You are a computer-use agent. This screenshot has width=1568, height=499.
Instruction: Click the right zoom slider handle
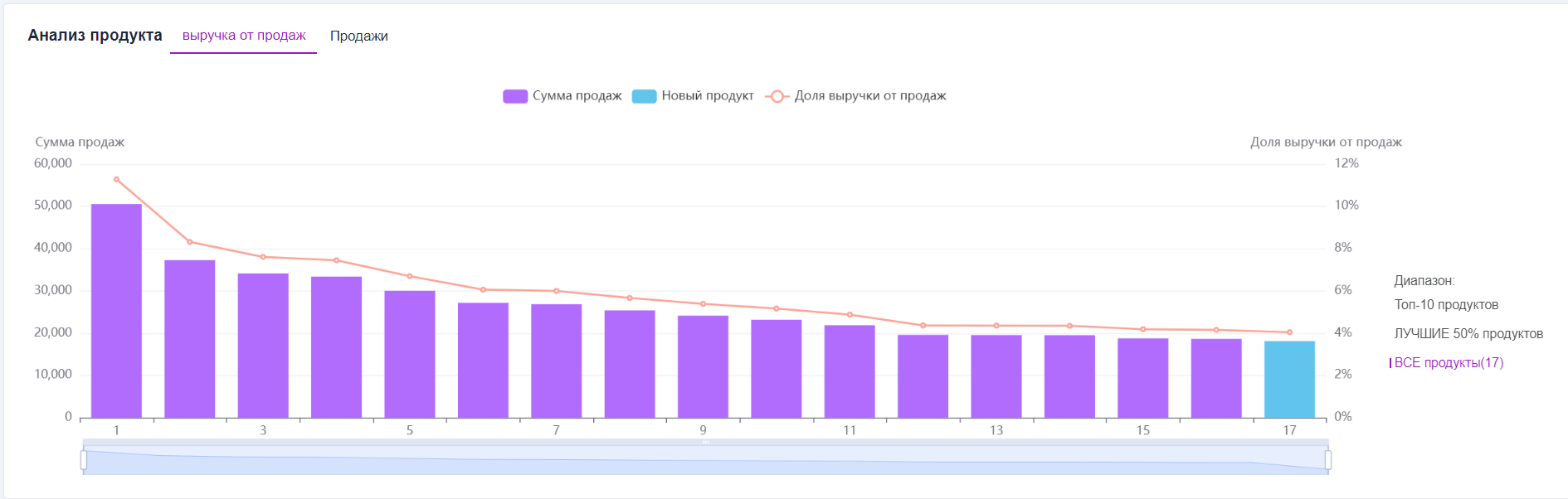(1328, 460)
